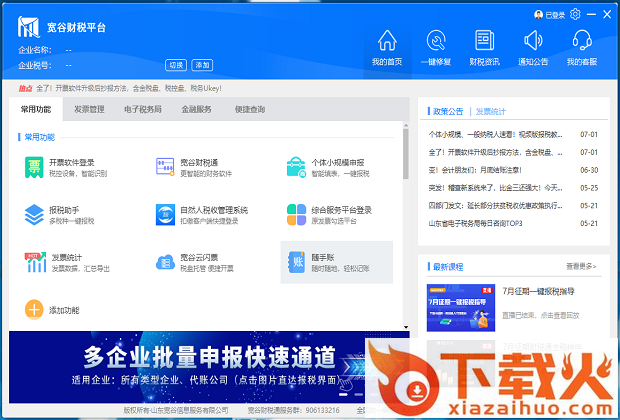Click the 07-01 date on first announcement
This screenshot has height=420, width=620.
589,134
